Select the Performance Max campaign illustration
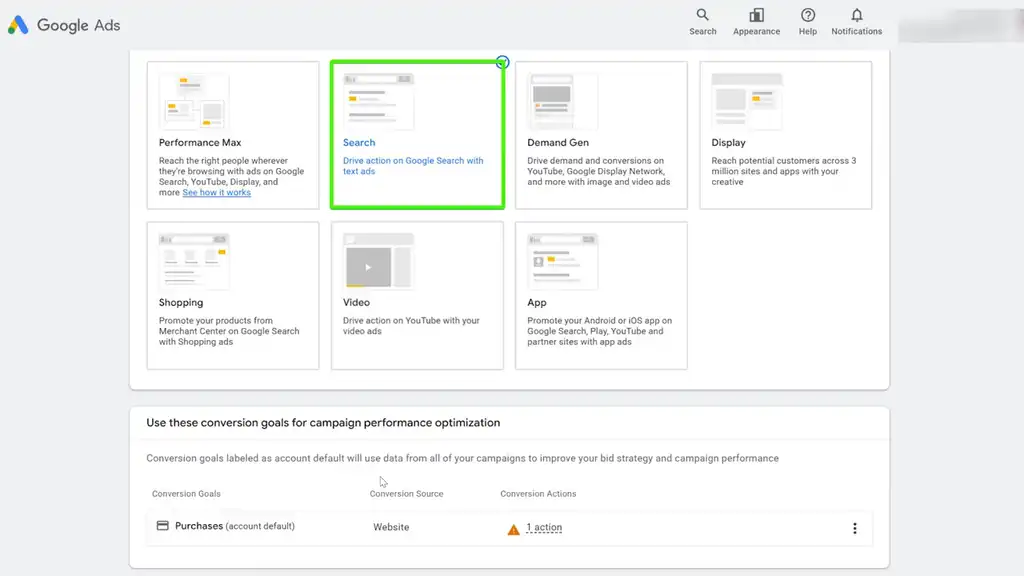 coord(194,101)
